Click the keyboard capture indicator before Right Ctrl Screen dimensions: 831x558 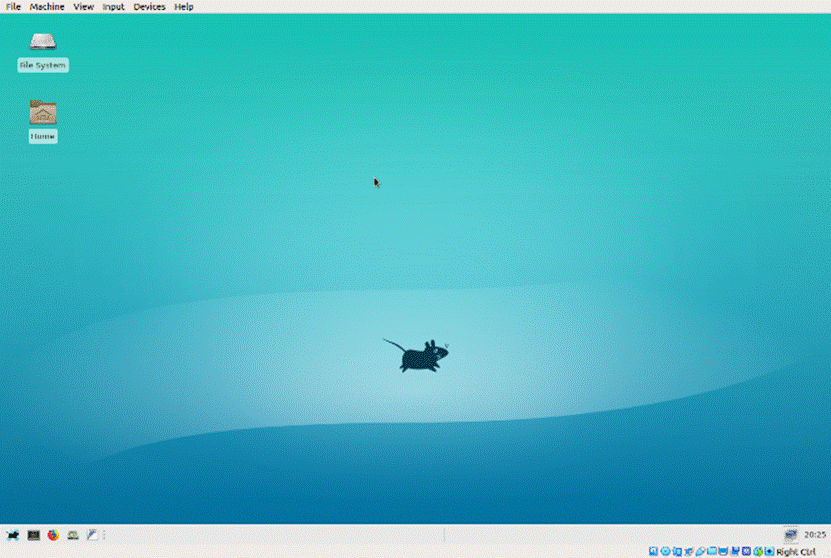[x=770, y=552]
